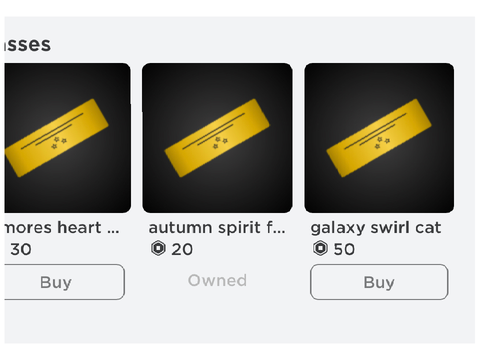Click the 30 price on mores heart pass
This screenshot has width=480, height=360.
pyautogui.click(x=21, y=249)
